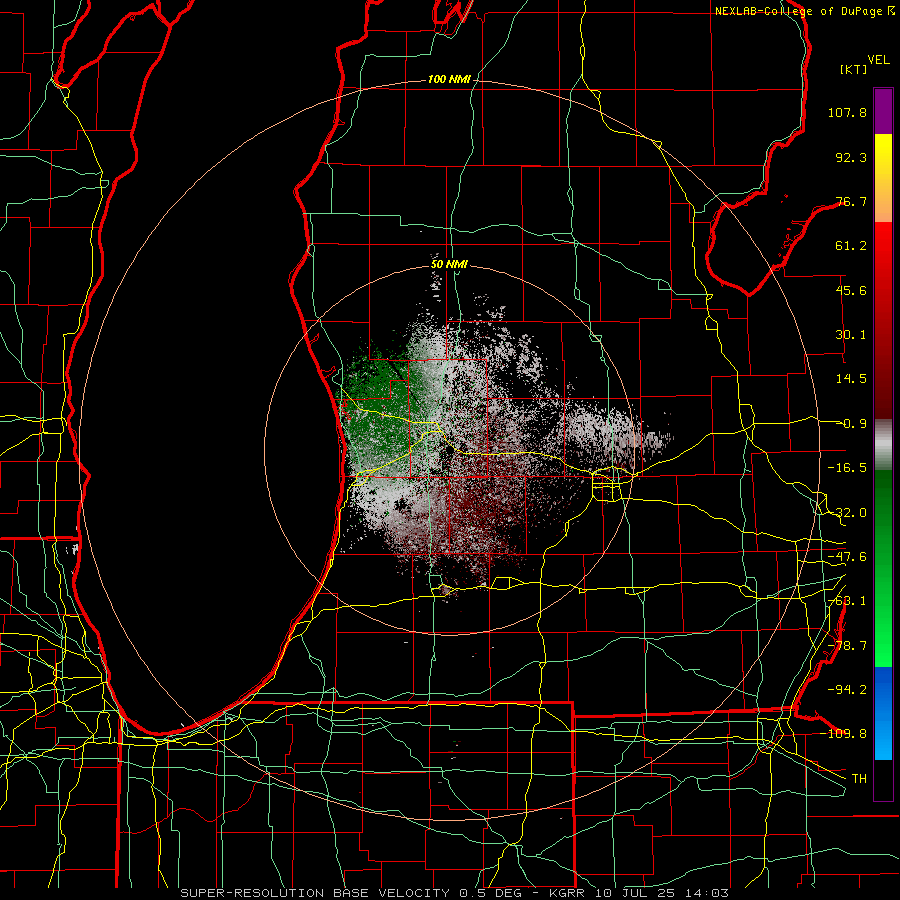The width and height of the screenshot is (900, 900).
Task: Click the '100 NMI' range ring label
Action: tap(449, 79)
